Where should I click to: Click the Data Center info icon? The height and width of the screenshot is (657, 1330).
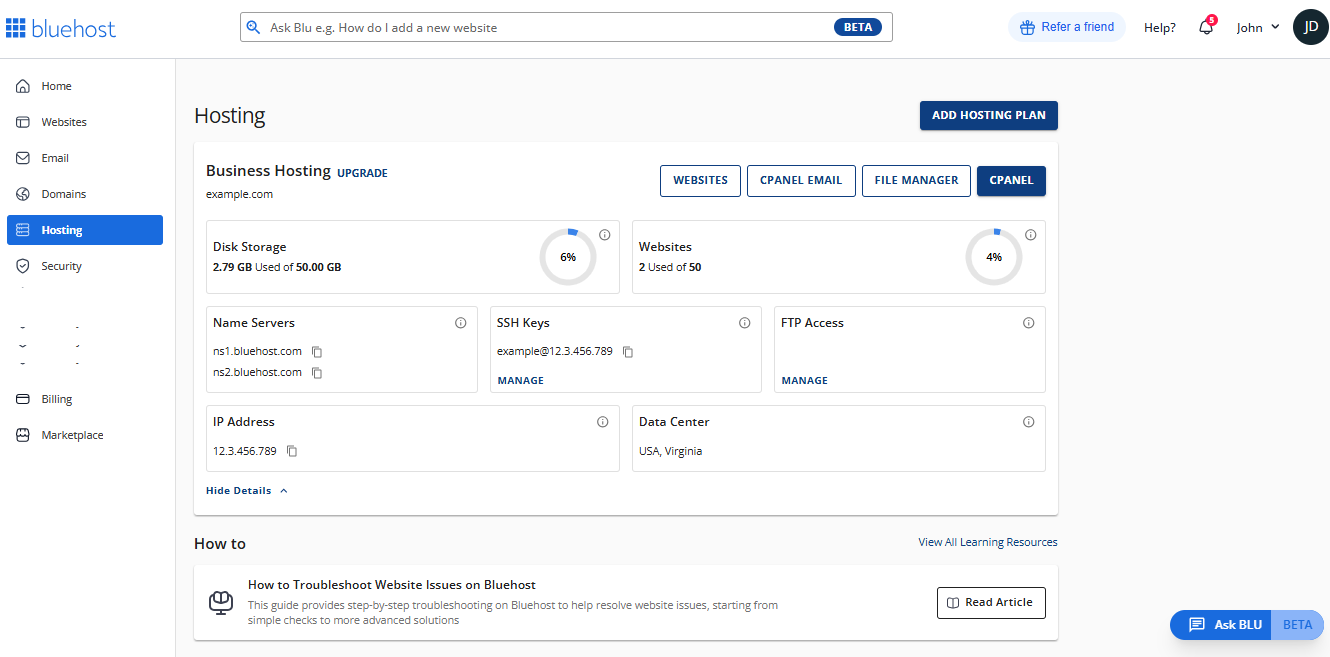[1029, 421]
